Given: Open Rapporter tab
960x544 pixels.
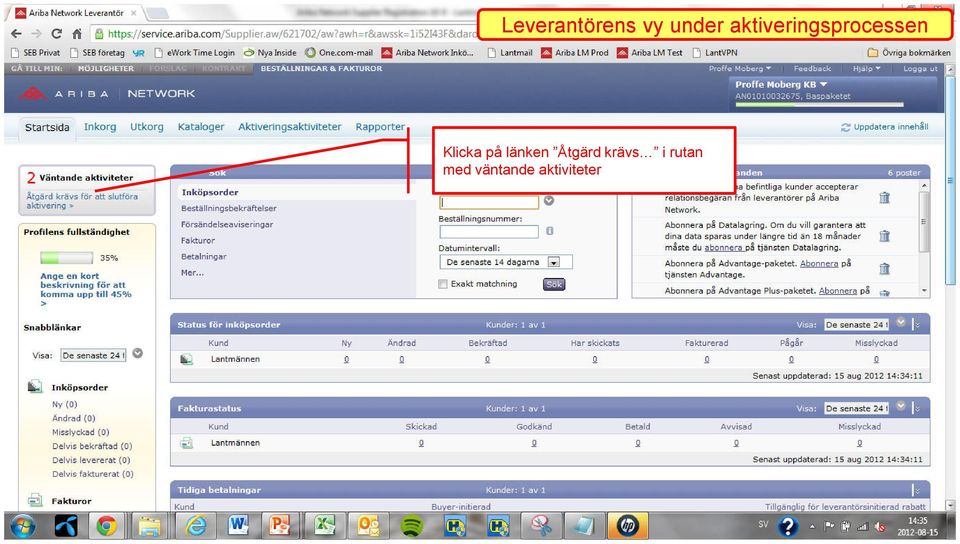Looking at the screenshot, I should pyautogui.click(x=380, y=127).
